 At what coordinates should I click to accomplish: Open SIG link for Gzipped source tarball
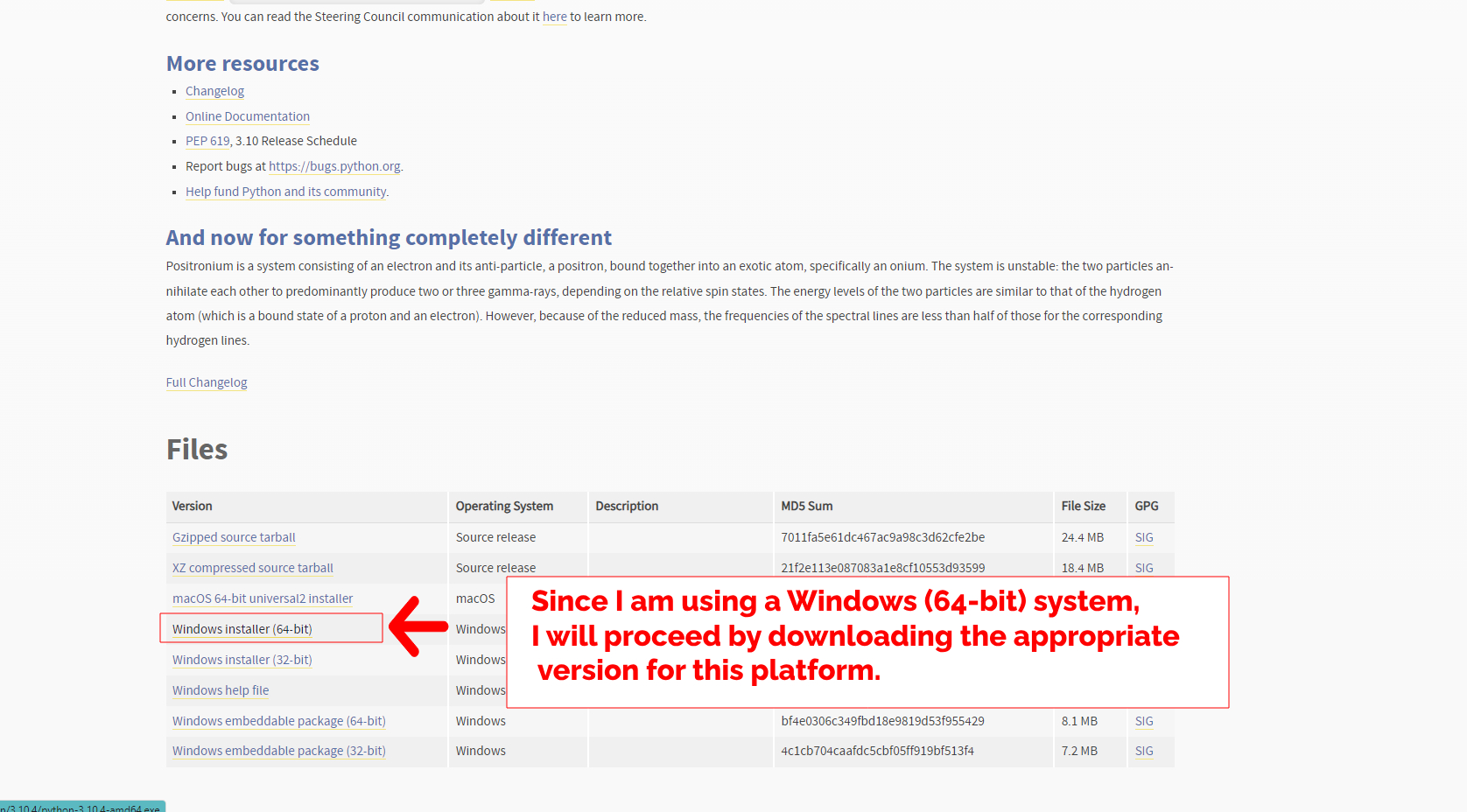coord(1144,537)
